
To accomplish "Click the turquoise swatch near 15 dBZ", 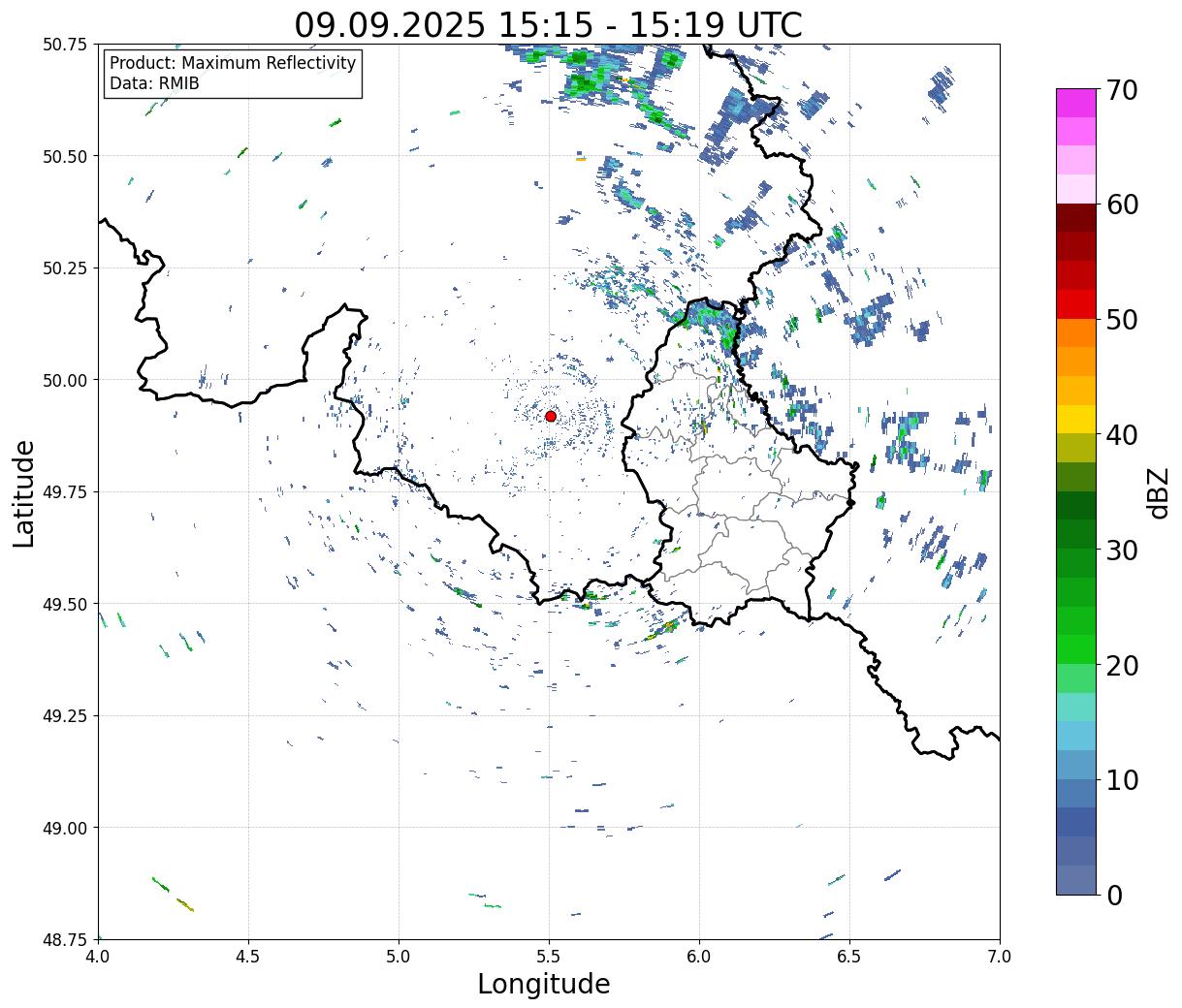I will pos(1076,707).
